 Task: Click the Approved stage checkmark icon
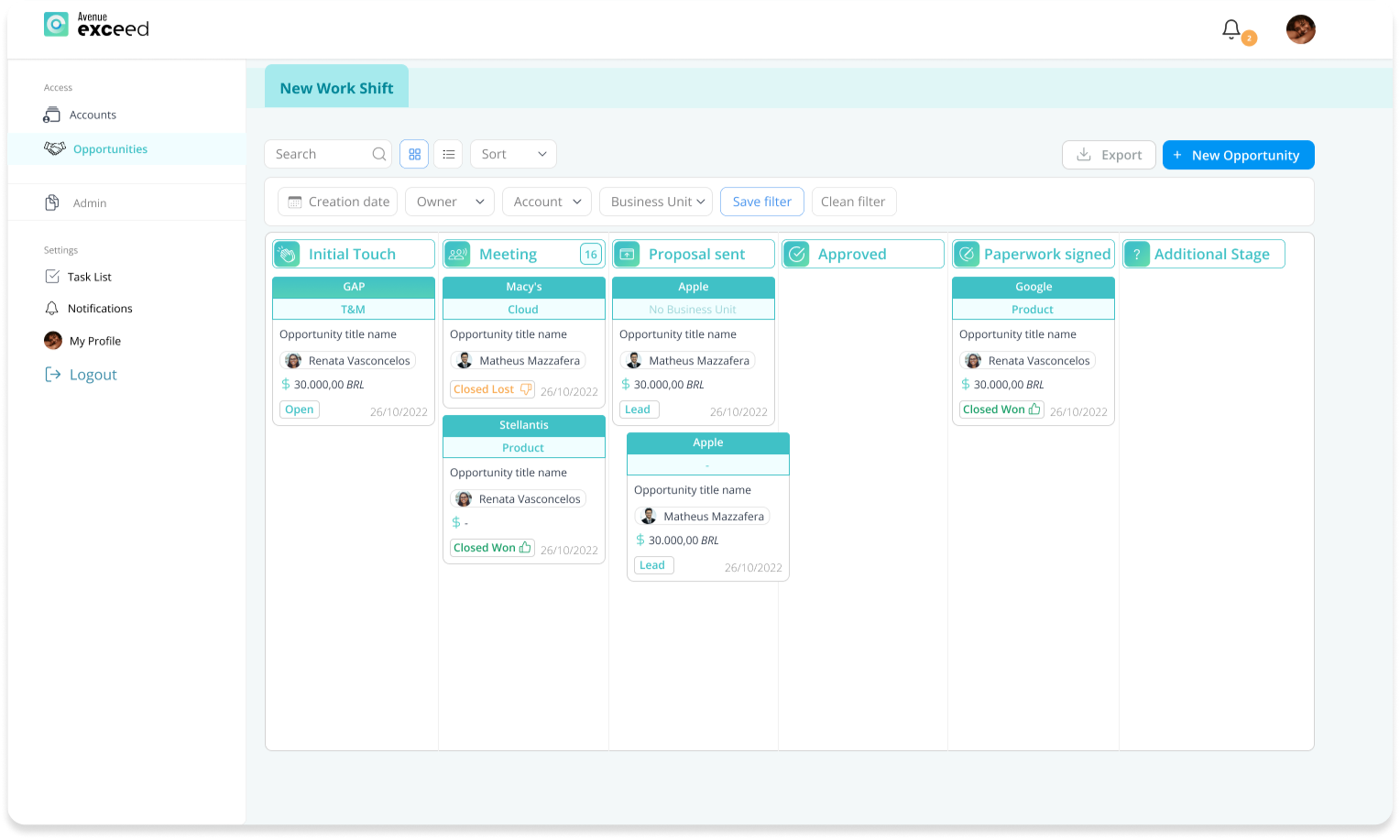coord(796,254)
